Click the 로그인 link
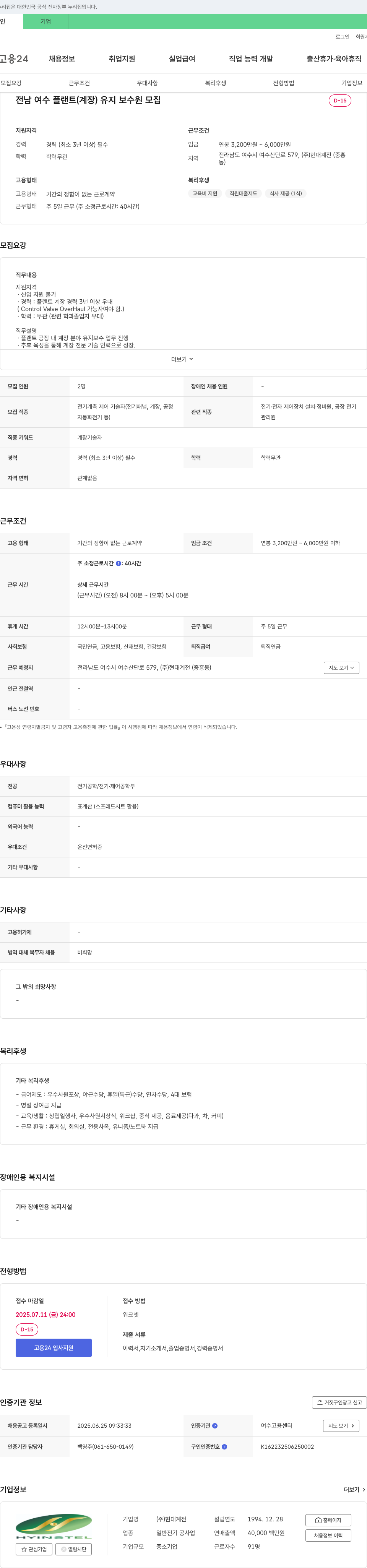This screenshot has width=367, height=1568. pyautogui.click(x=343, y=37)
